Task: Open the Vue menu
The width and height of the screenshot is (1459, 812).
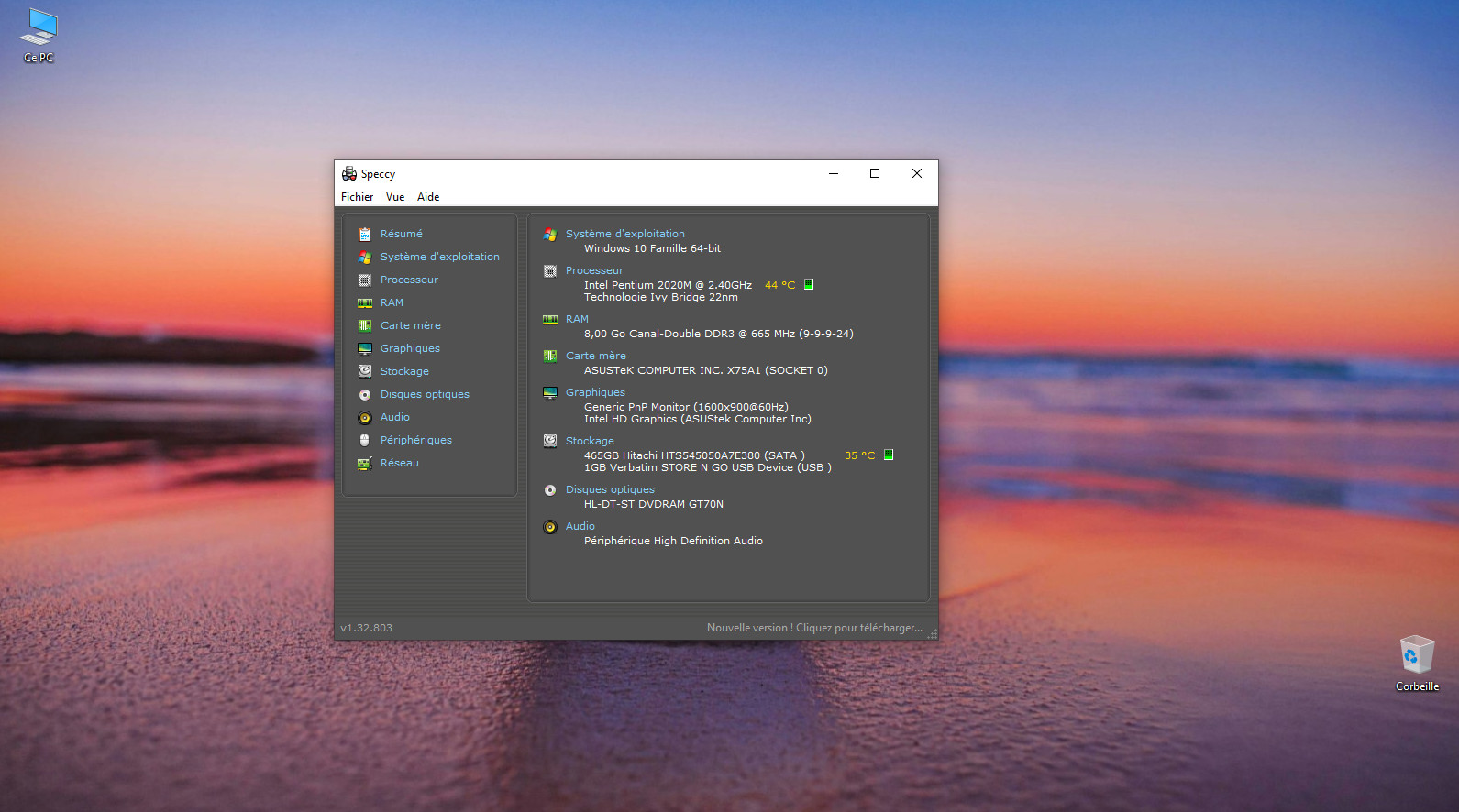Action: [395, 197]
